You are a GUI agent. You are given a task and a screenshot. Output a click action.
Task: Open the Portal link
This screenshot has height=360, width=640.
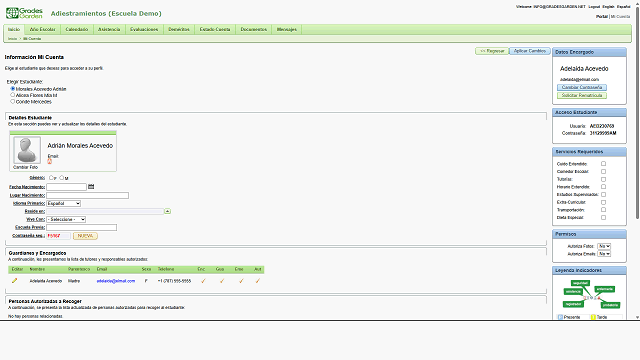coord(602,16)
